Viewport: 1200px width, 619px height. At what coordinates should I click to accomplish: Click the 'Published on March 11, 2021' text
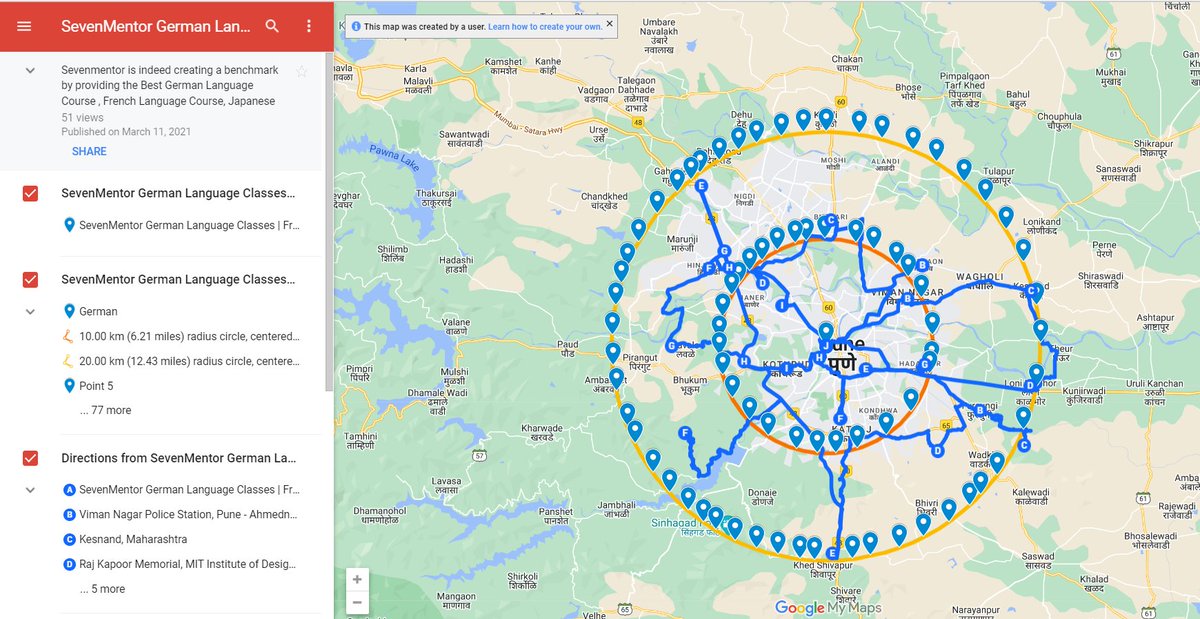coord(126,131)
